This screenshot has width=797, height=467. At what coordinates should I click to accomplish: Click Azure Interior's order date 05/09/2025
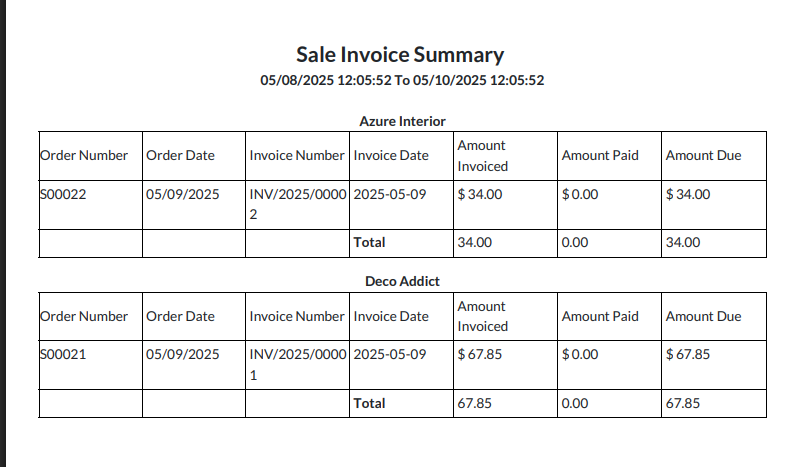pyautogui.click(x=182, y=195)
